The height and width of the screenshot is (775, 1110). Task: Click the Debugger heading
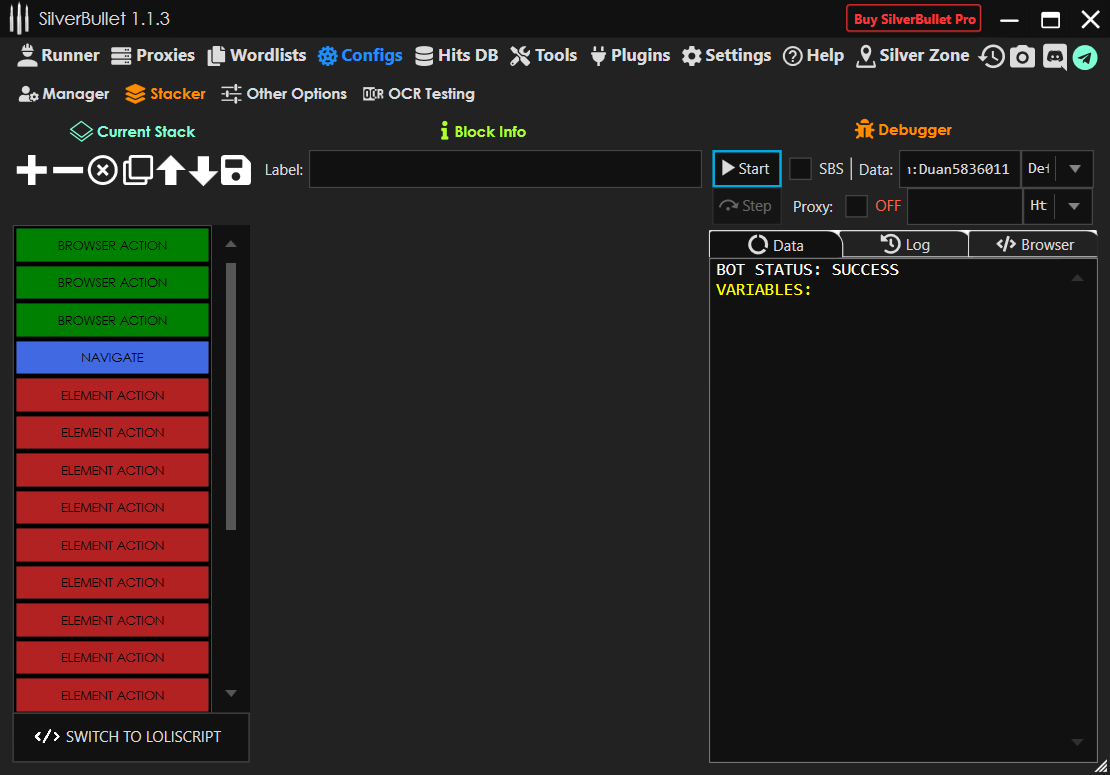coord(903,130)
